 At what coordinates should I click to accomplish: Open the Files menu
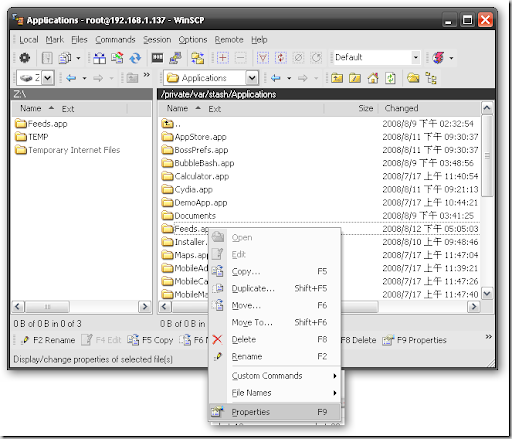[79, 40]
